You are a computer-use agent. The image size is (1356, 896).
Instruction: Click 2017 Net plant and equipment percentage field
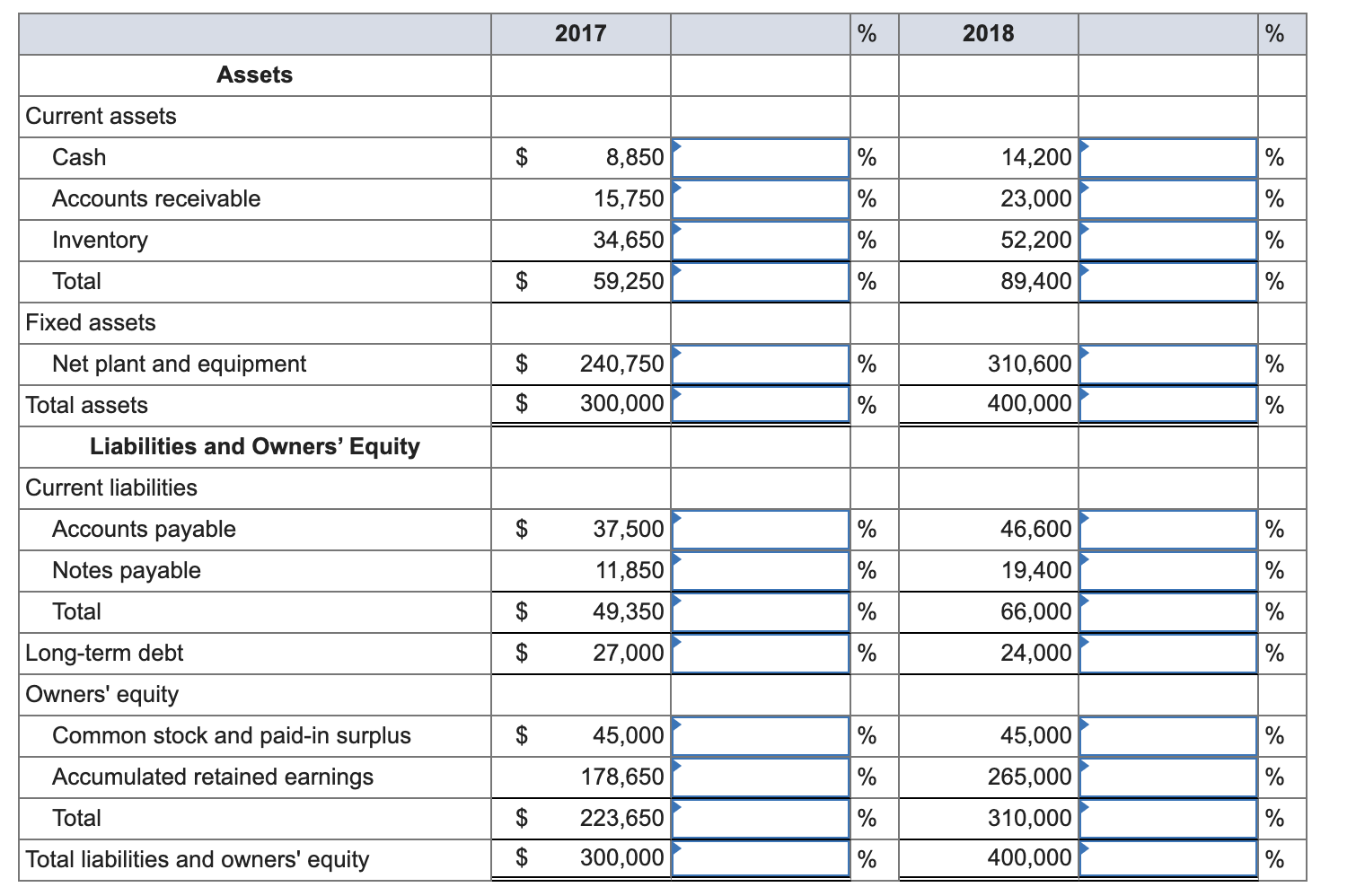tap(761, 365)
